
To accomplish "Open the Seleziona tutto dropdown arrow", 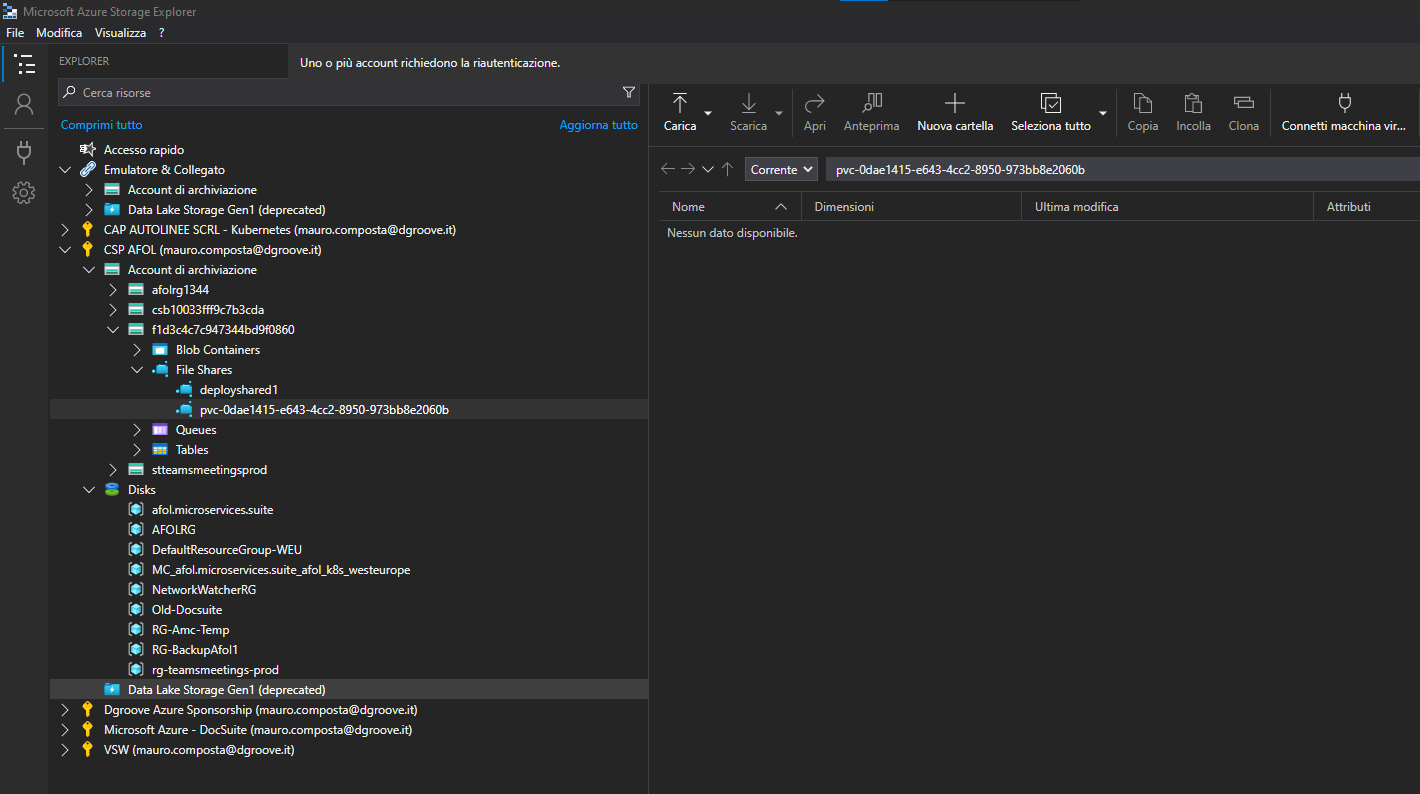I will point(1103,112).
